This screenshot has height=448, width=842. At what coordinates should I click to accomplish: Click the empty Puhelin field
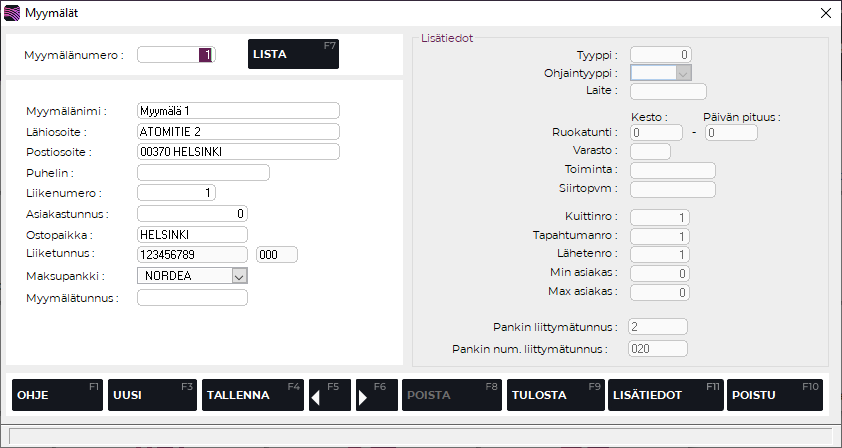203,173
